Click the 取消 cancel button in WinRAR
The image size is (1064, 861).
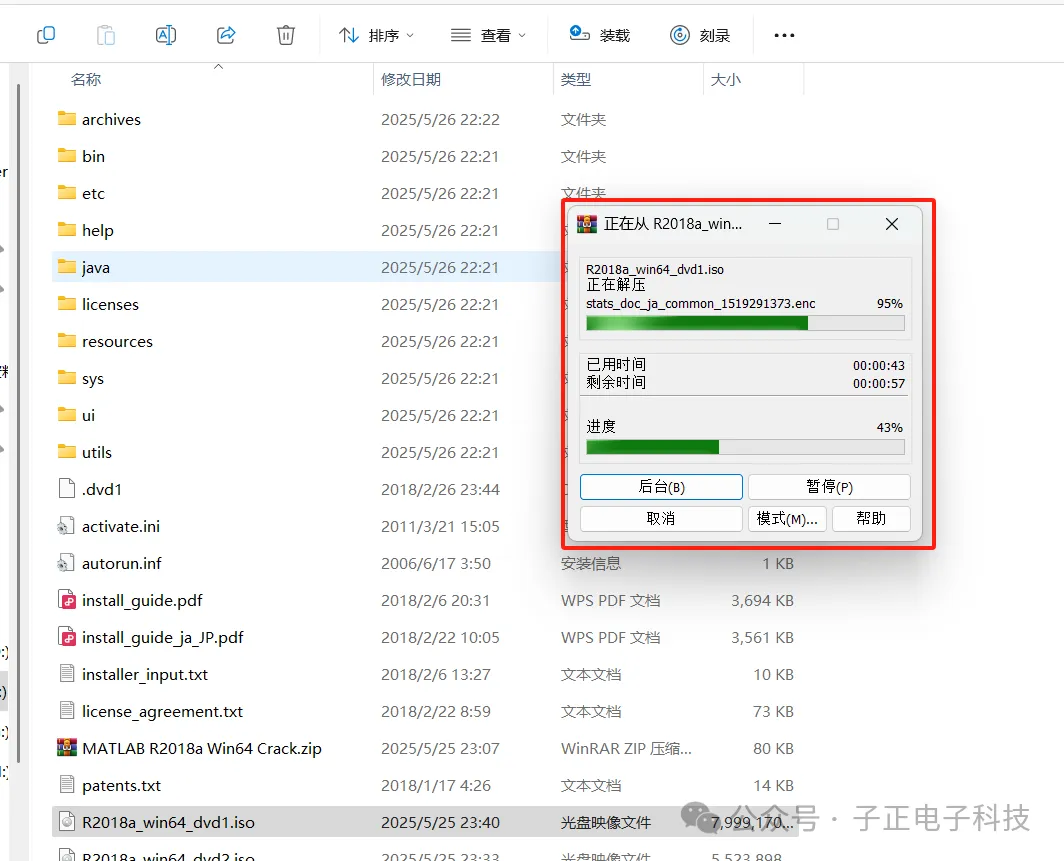[661, 518]
